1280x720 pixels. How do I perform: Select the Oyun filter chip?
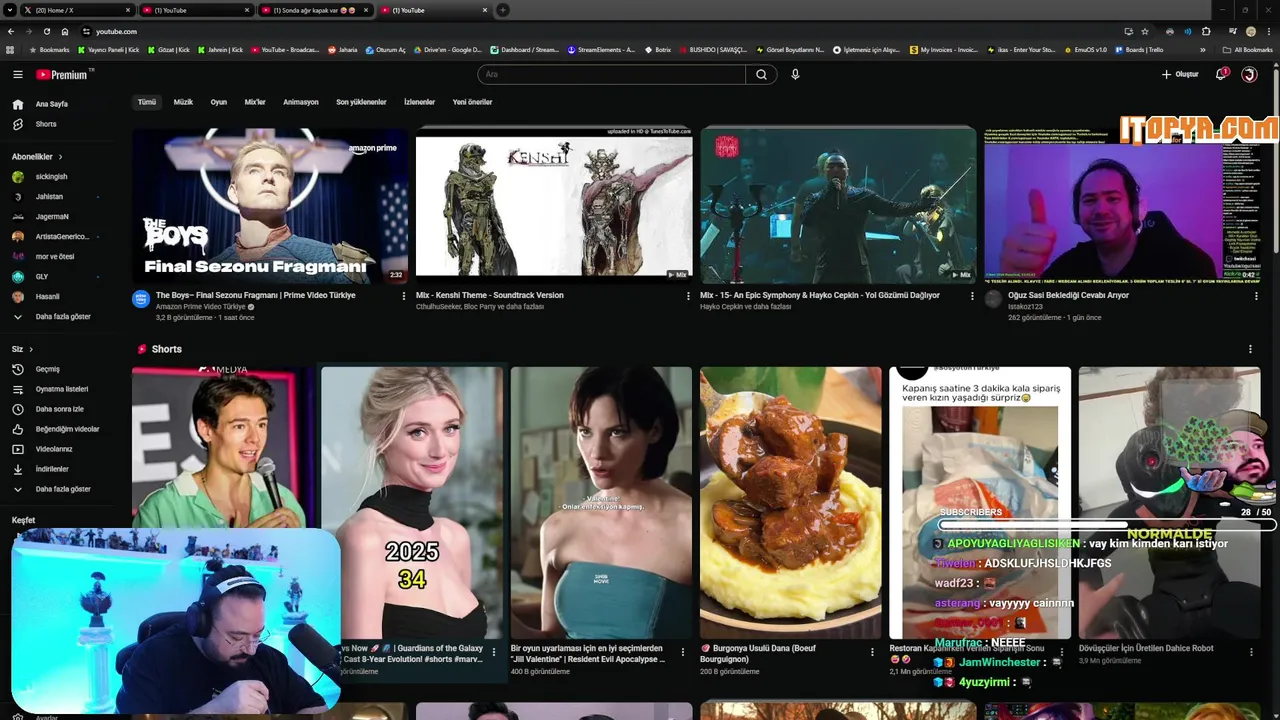[x=219, y=102]
